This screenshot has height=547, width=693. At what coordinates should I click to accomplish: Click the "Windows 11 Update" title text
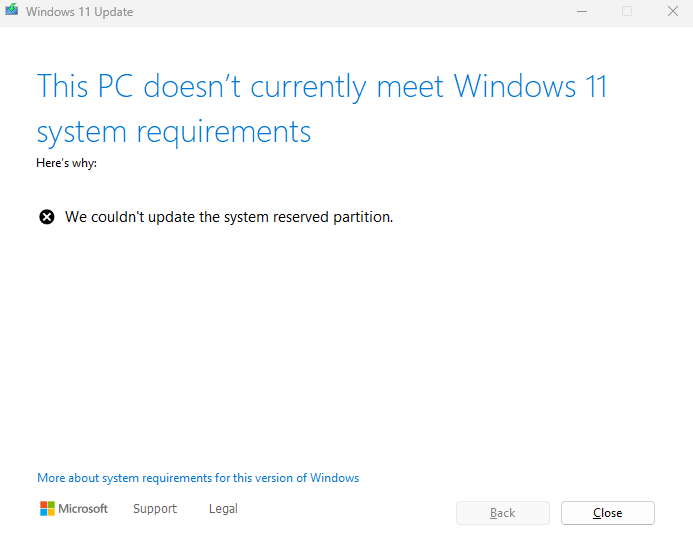click(x=79, y=12)
